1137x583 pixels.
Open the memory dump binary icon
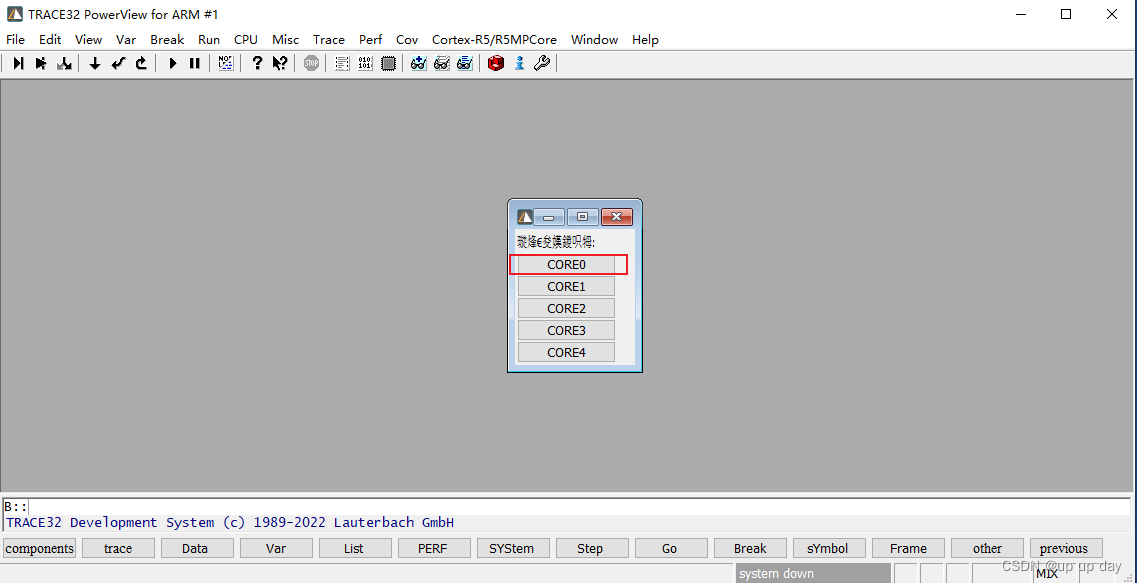click(365, 63)
